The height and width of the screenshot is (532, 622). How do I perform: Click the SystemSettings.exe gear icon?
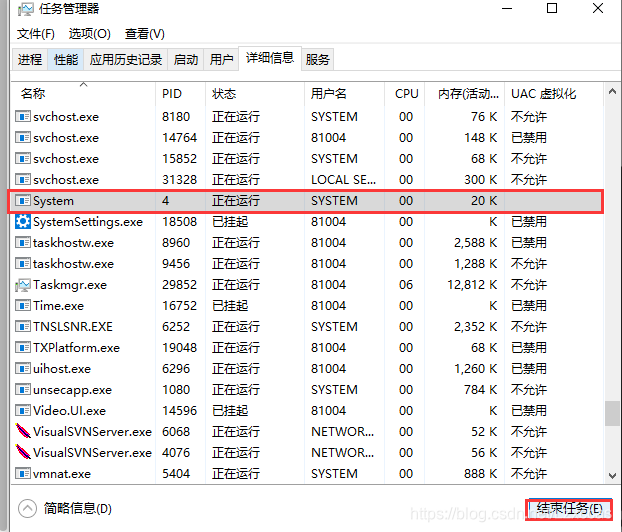(x=23, y=221)
